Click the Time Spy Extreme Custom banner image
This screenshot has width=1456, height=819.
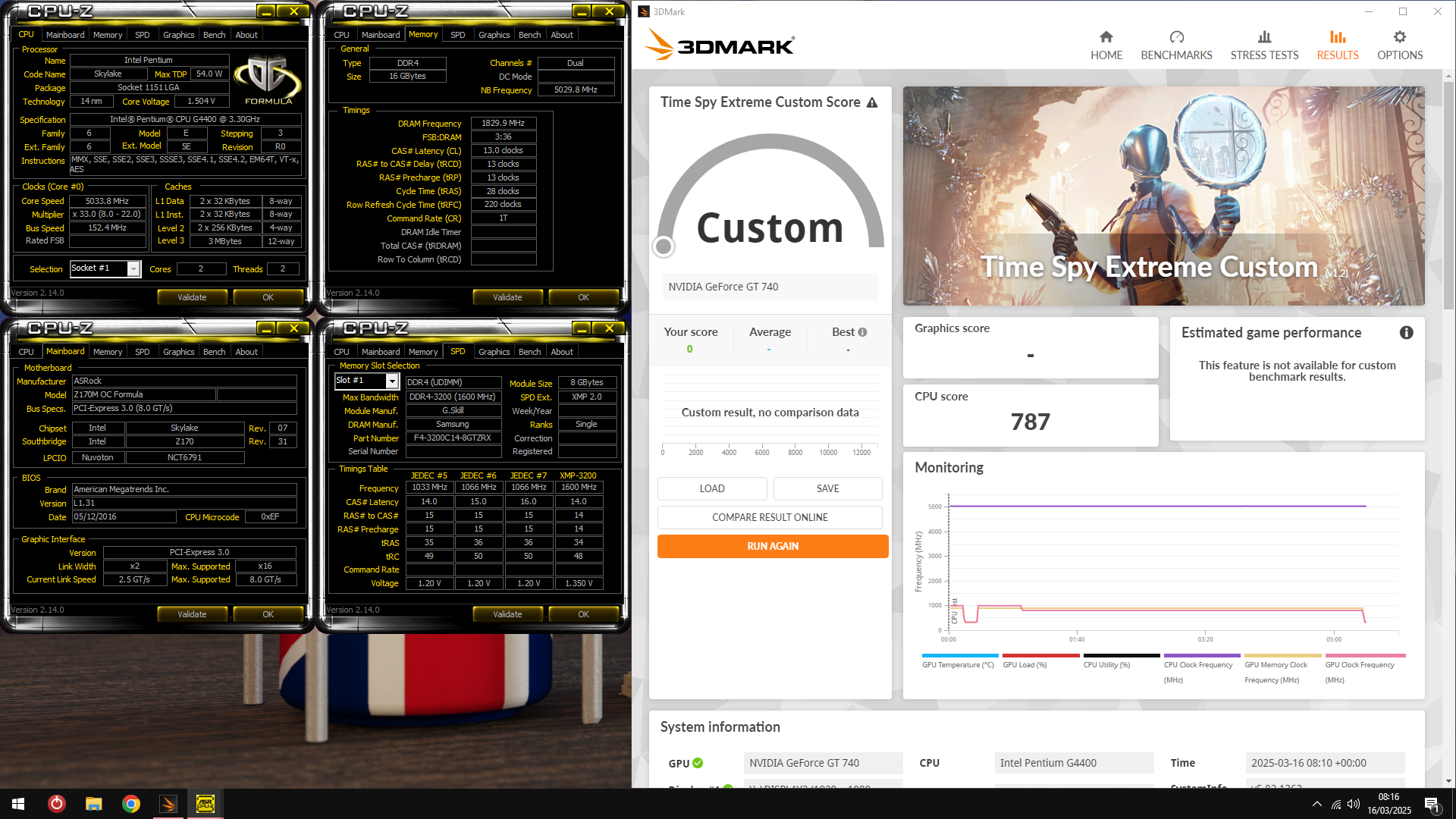coord(1163,196)
